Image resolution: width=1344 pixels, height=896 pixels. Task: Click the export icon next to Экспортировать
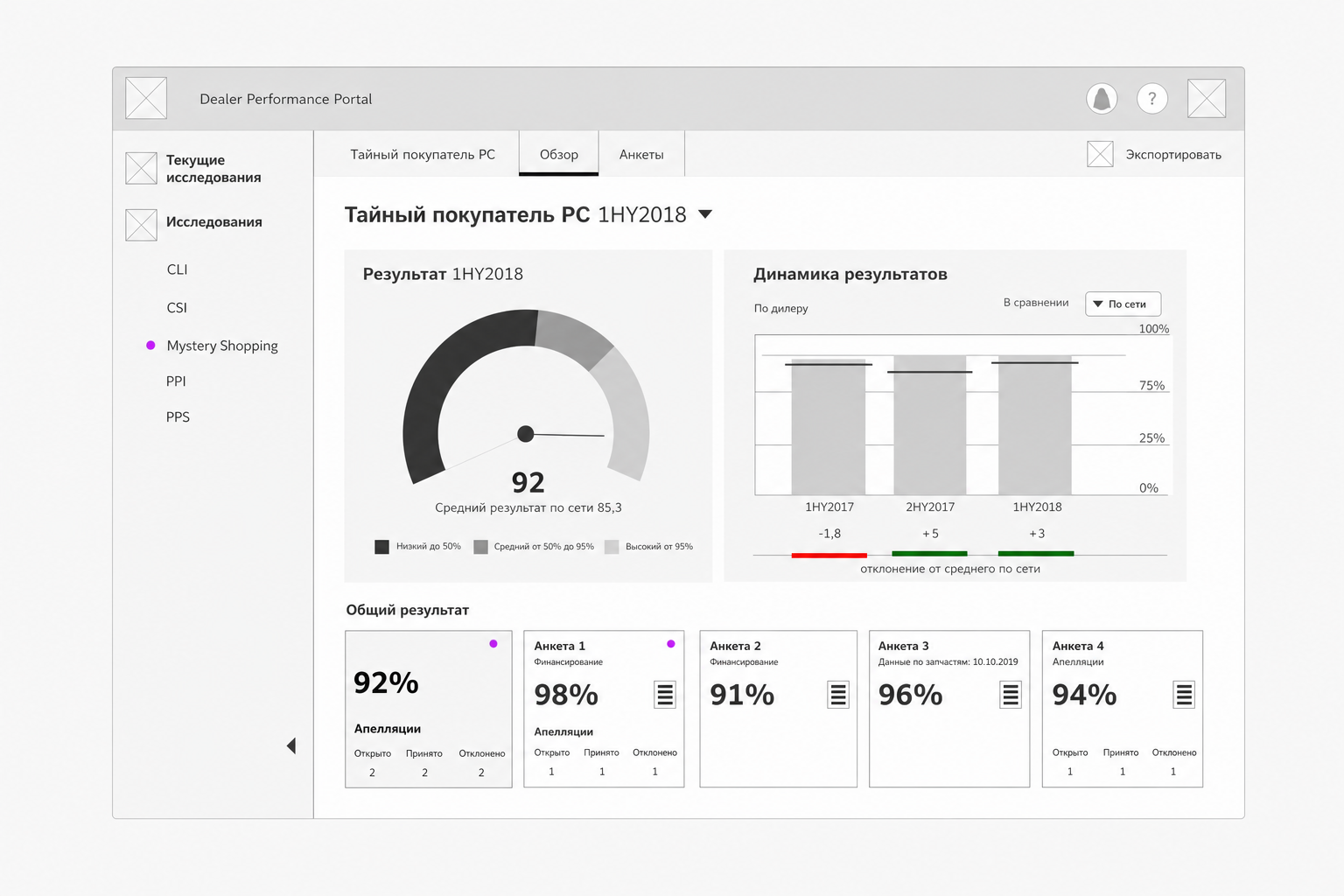(1100, 154)
